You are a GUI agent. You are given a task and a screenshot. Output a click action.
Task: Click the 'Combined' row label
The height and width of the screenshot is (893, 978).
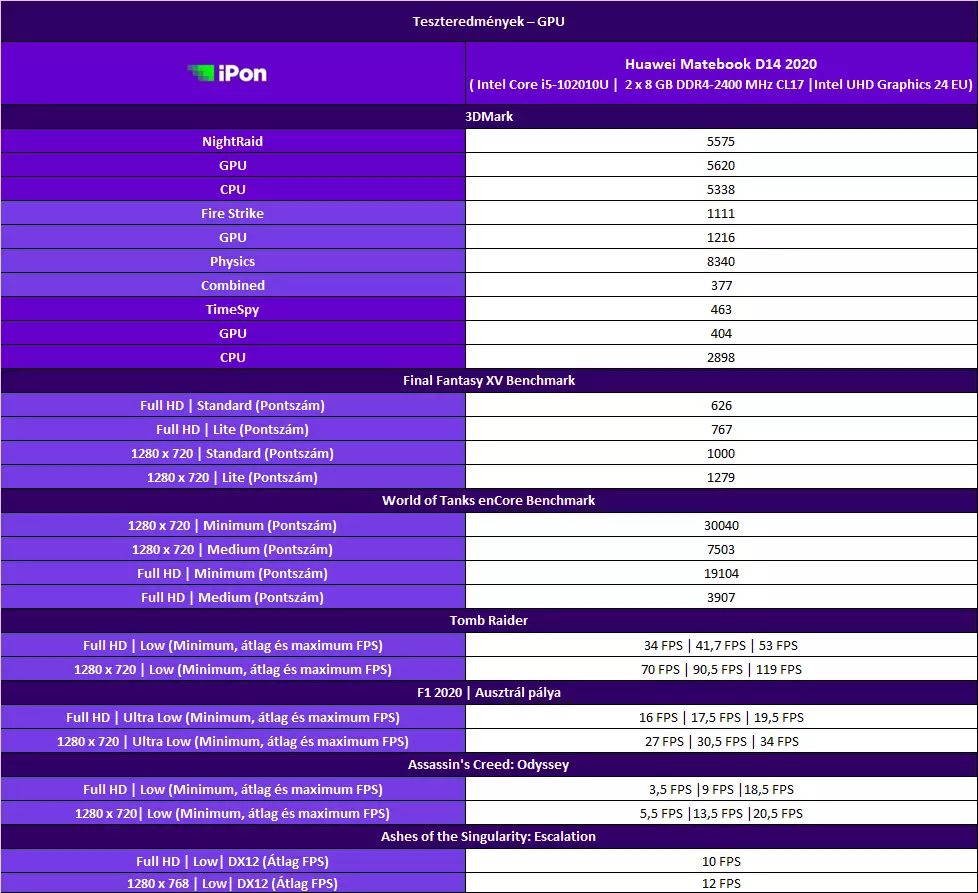[233, 286]
